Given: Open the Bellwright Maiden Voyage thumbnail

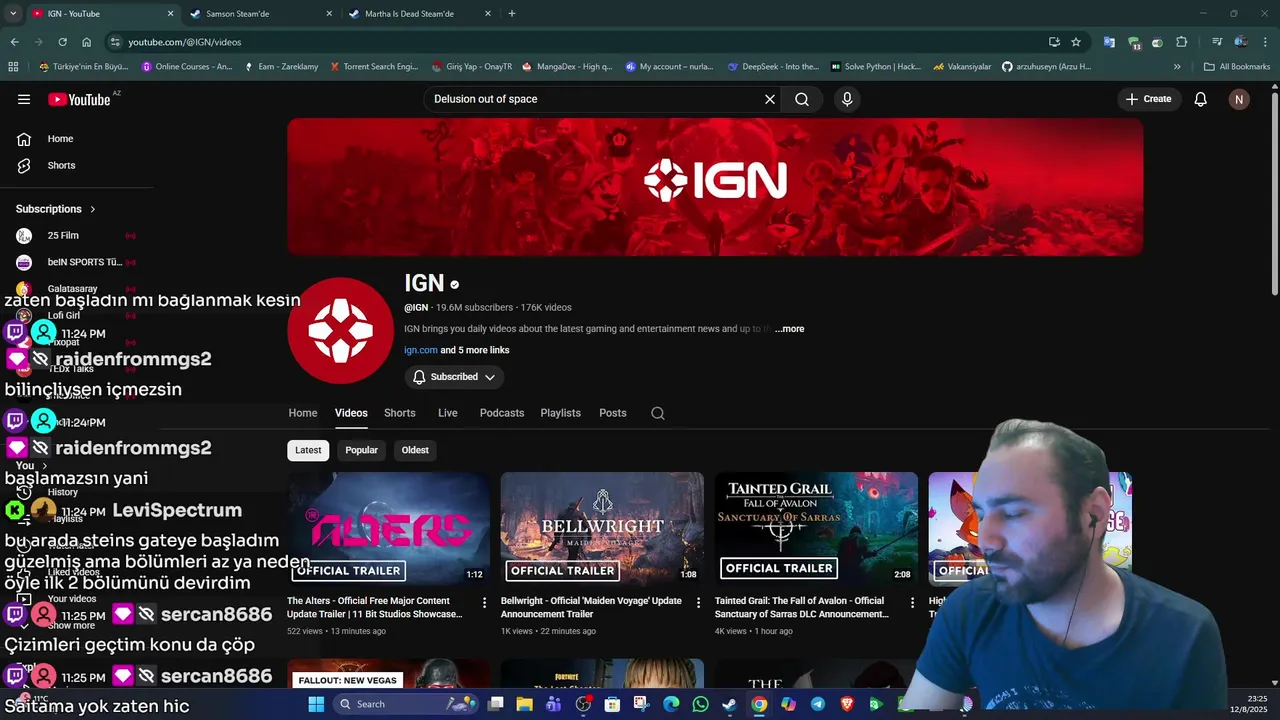Looking at the screenshot, I should (x=602, y=529).
